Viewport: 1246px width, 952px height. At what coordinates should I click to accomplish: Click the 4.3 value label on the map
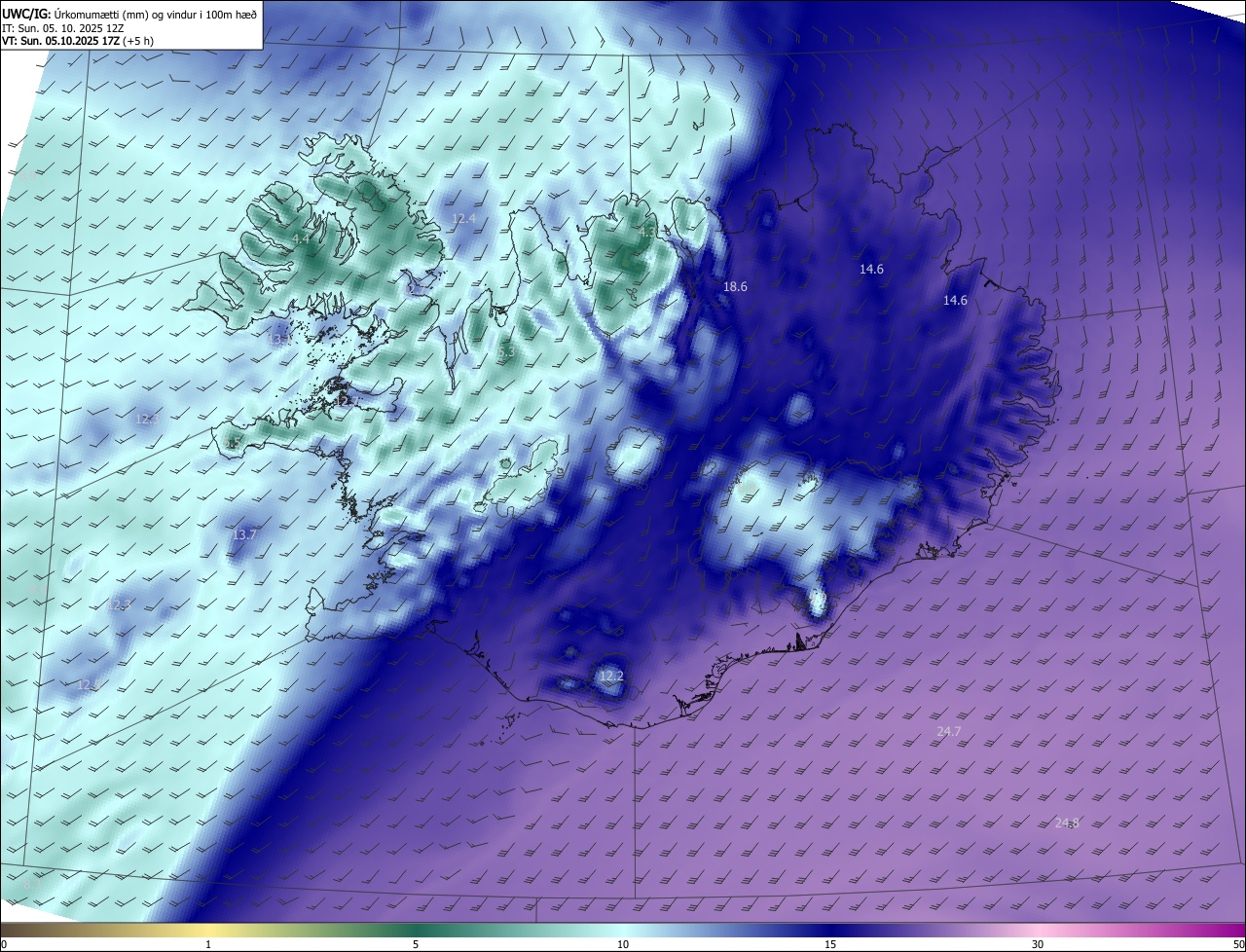coord(646,232)
